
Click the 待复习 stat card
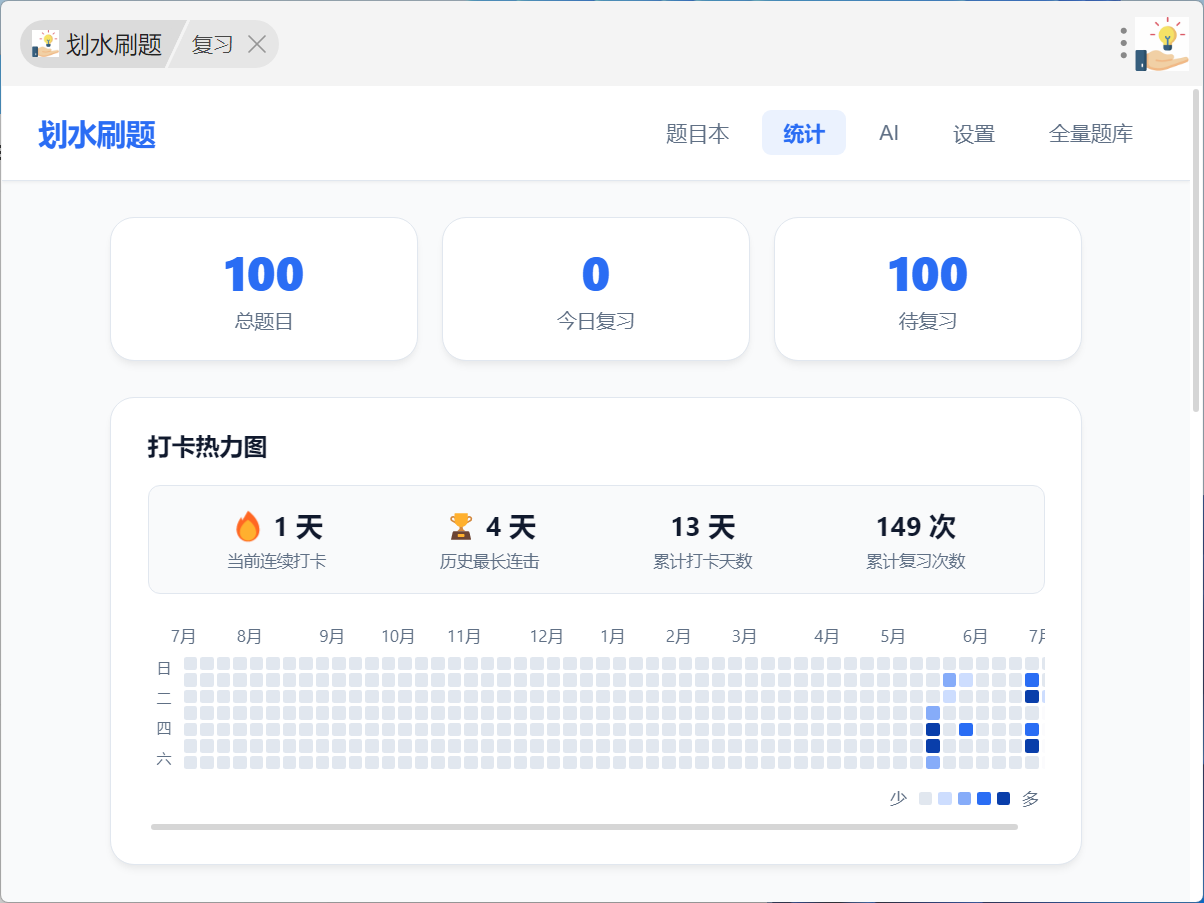(x=928, y=289)
